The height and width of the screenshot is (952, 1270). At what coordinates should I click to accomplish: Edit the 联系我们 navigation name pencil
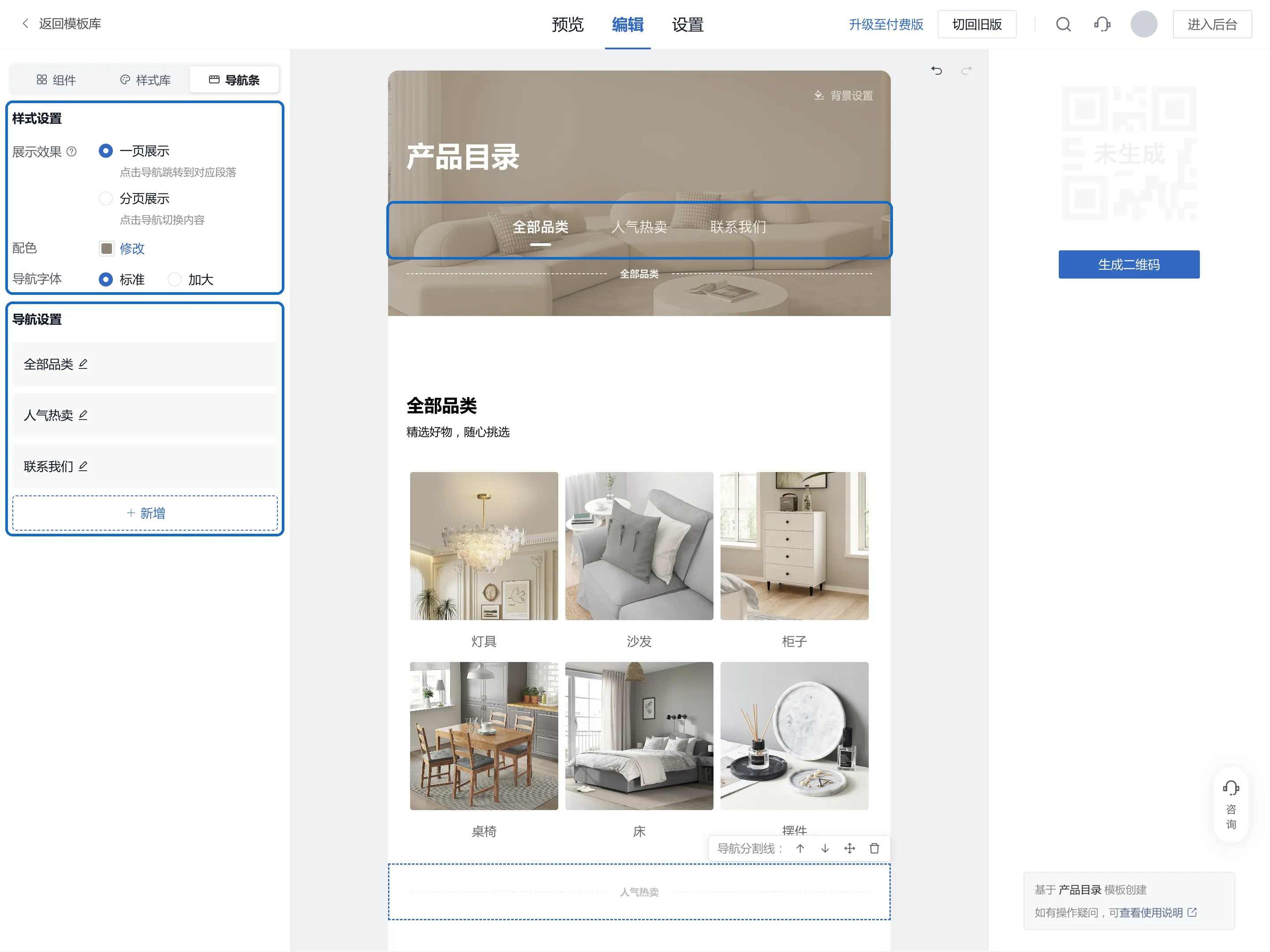point(83,466)
